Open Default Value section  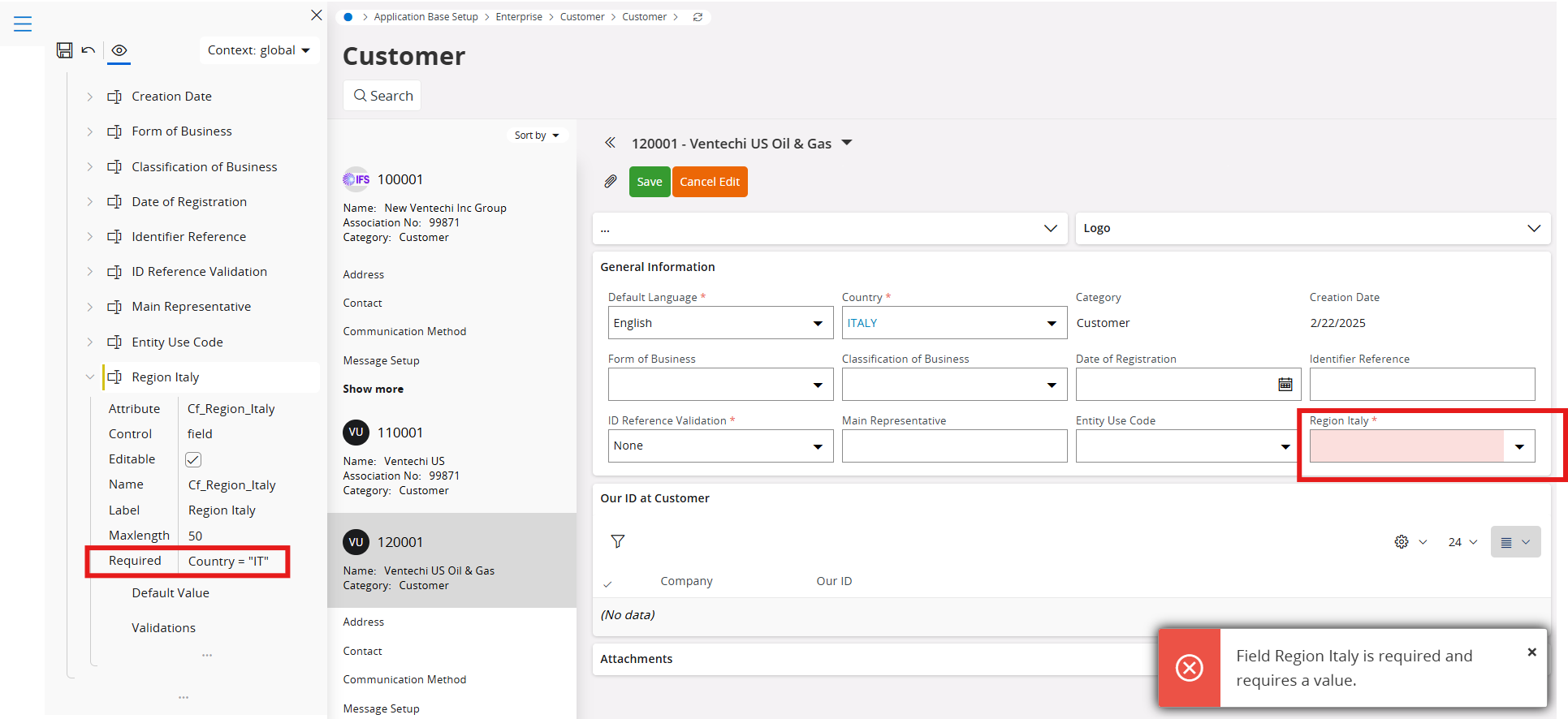tap(171, 593)
